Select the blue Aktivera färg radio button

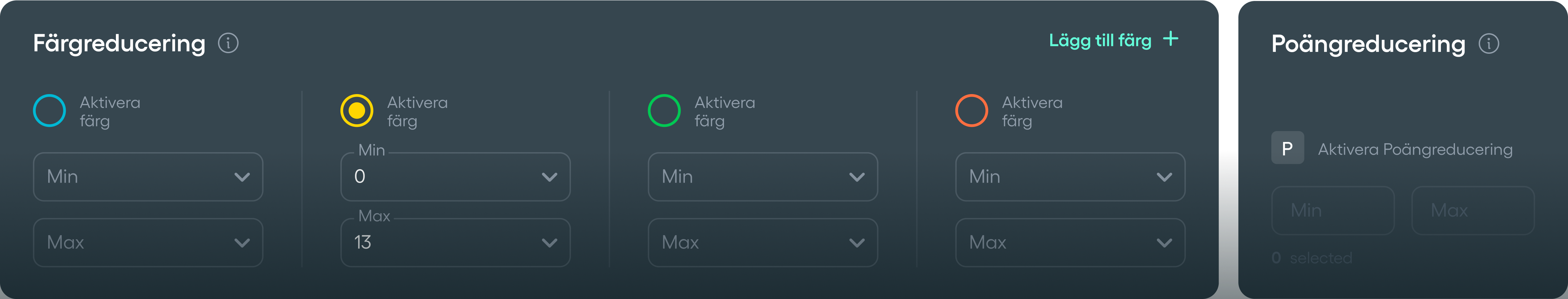click(49, 110)
